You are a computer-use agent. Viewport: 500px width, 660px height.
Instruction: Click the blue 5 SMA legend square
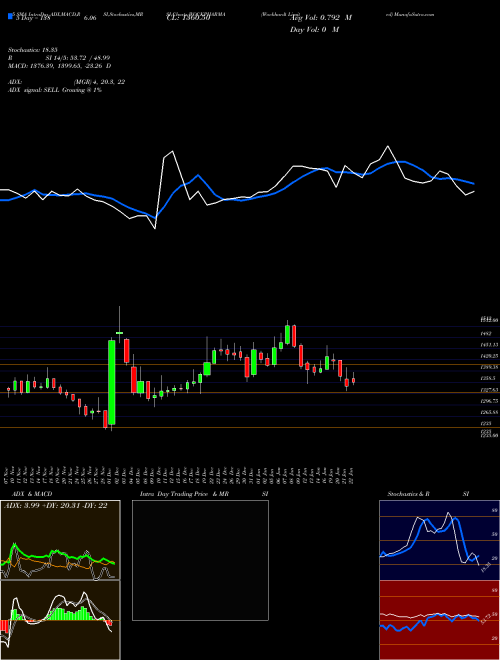pos(10,17)
